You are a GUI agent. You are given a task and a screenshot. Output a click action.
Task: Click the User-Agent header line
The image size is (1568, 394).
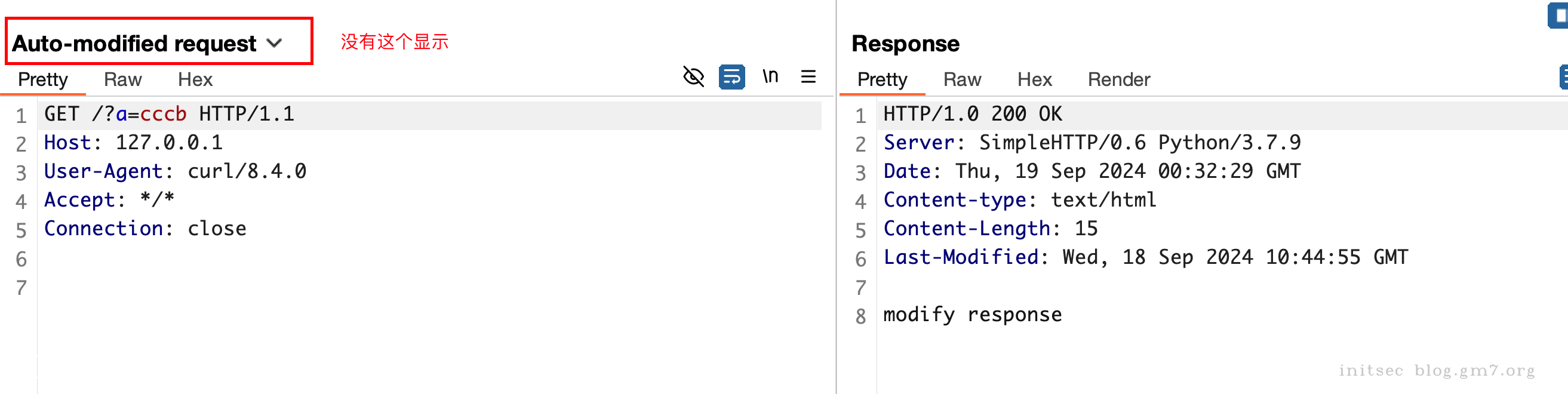pos(176,171)
